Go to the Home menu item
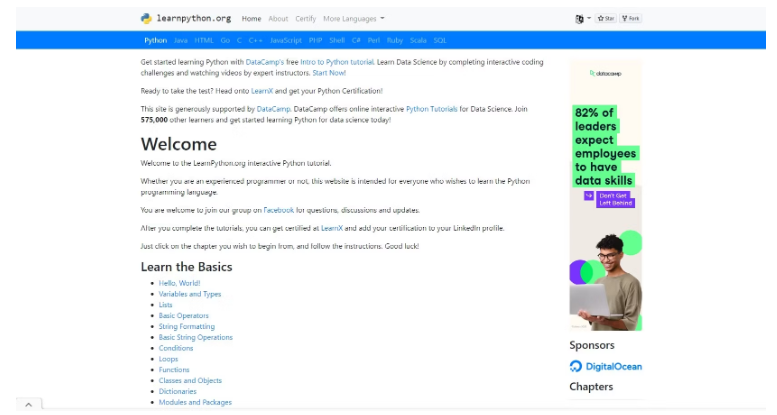The image size is (777, 415). click(x=251, y=19)
